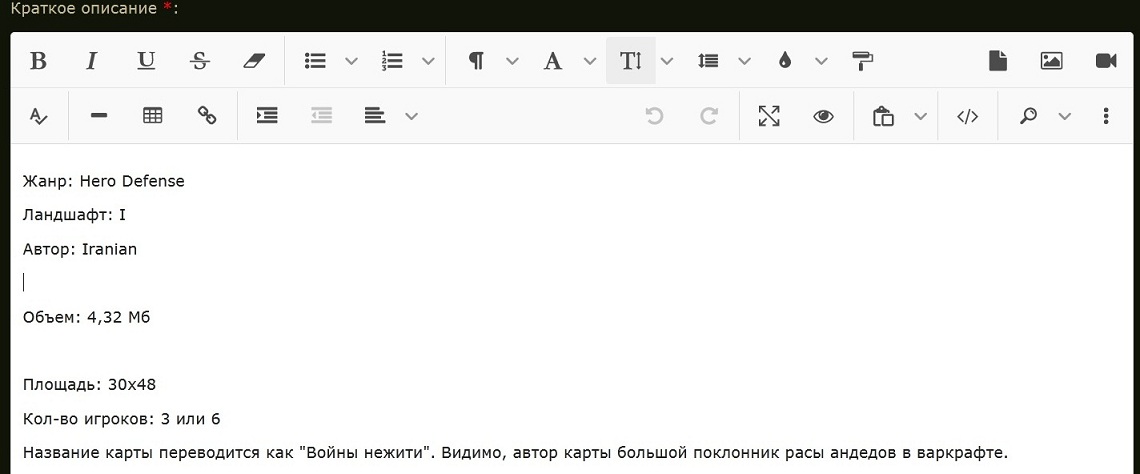Toggle underline formatting
Image resolution: width=1140 pixels, height=474 pixels.
[x=146, y=61]
